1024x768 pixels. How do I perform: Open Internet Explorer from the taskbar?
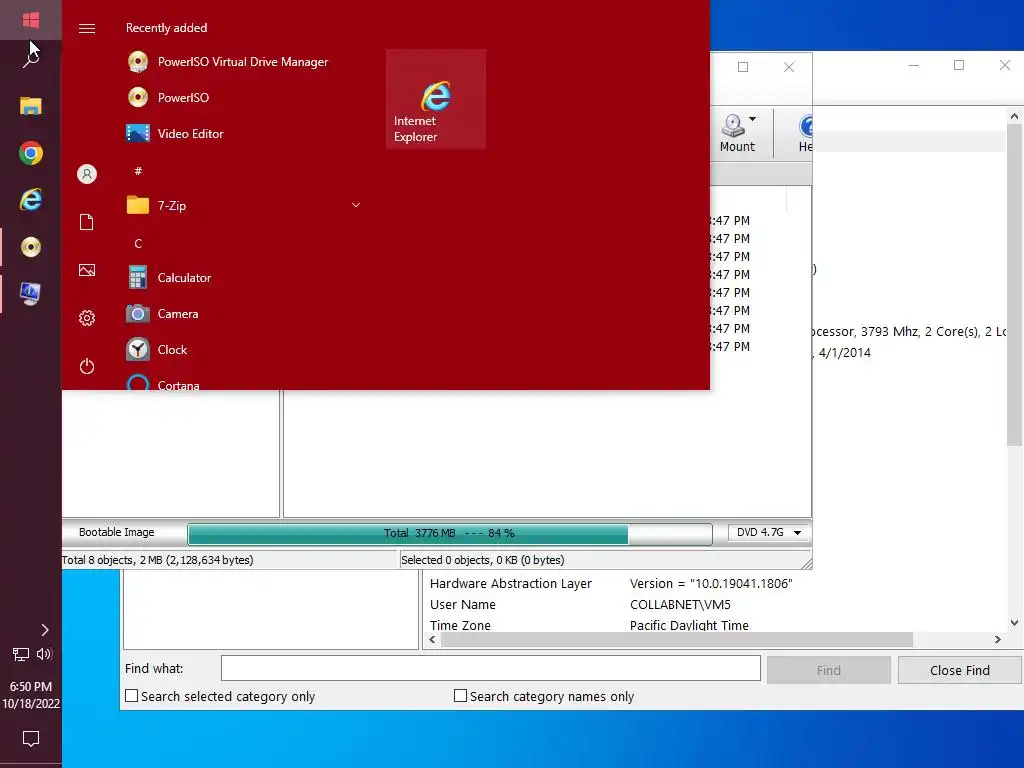[x=31, y=200]
